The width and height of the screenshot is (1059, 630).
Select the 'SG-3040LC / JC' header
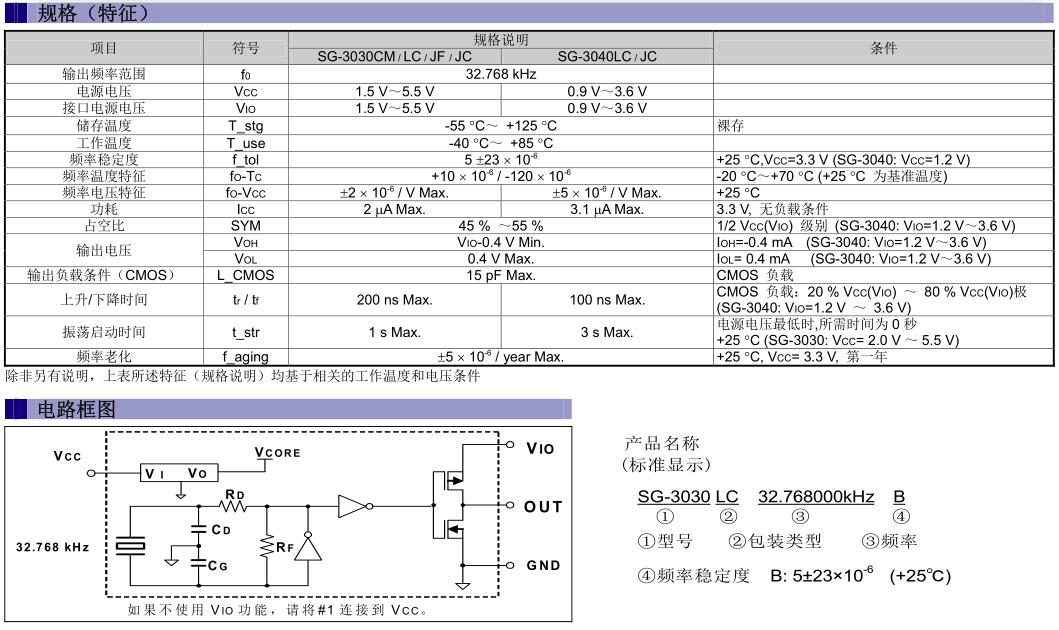607,57
